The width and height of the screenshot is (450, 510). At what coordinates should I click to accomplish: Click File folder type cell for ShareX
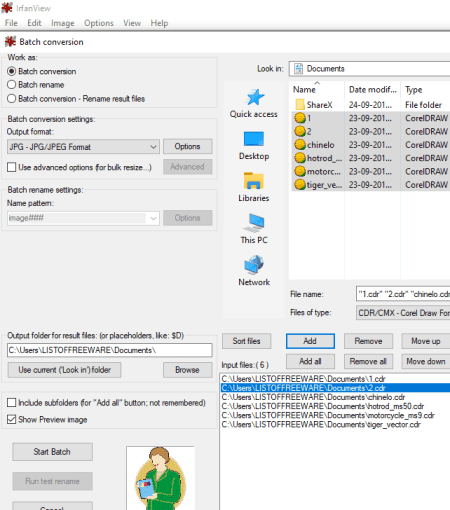click(423, 105)
